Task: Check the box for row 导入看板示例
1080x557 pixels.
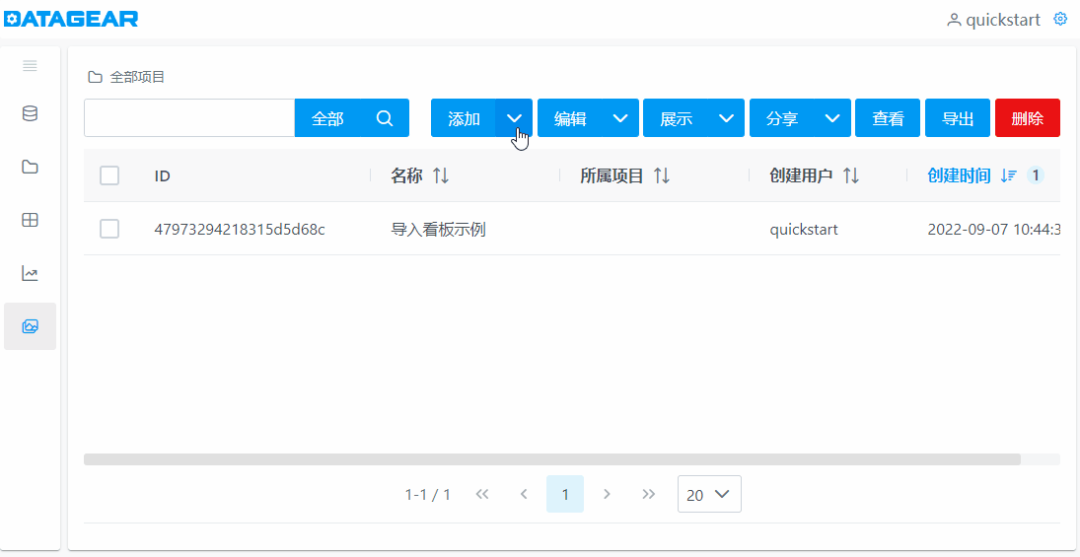Action: [110, 229]
